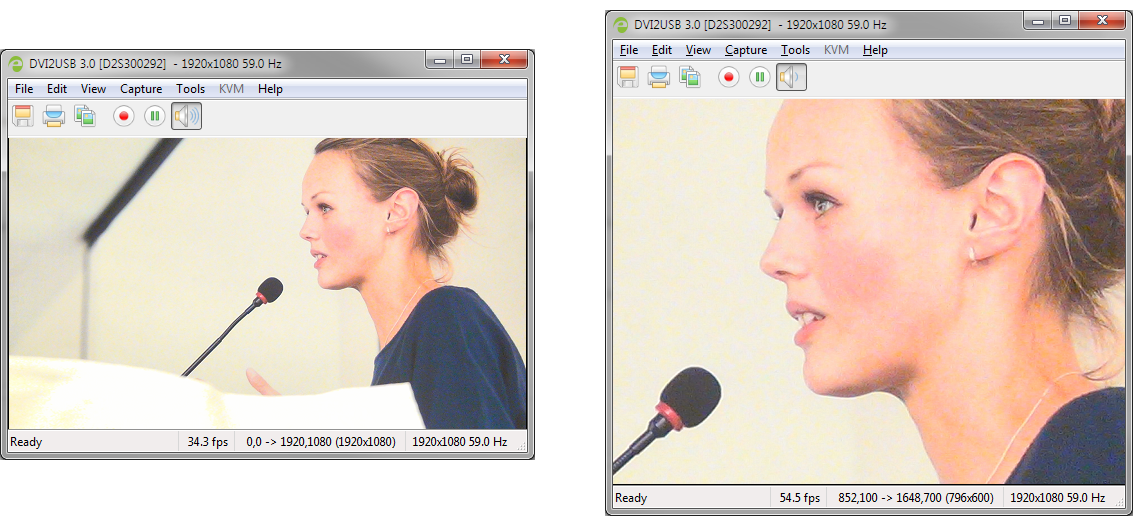Click the Save icon in right window toolbar
The height and width of the screenshot is (526, 1143).
point(628,76)
